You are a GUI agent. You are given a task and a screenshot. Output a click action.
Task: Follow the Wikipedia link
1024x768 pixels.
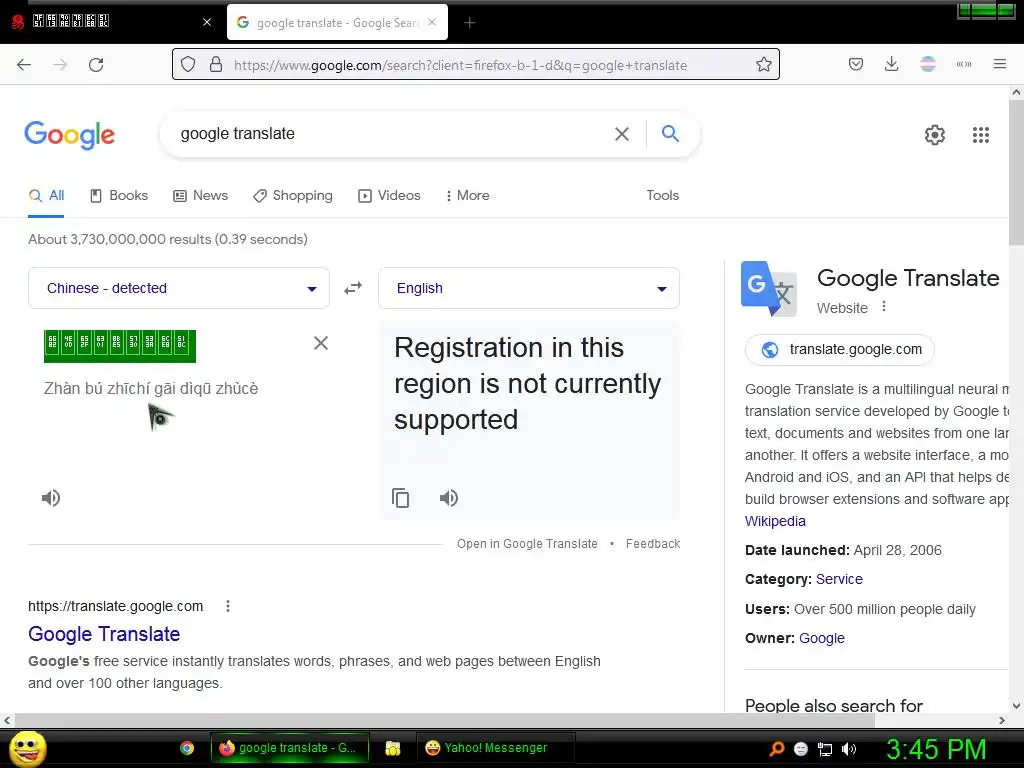point(775,521)
